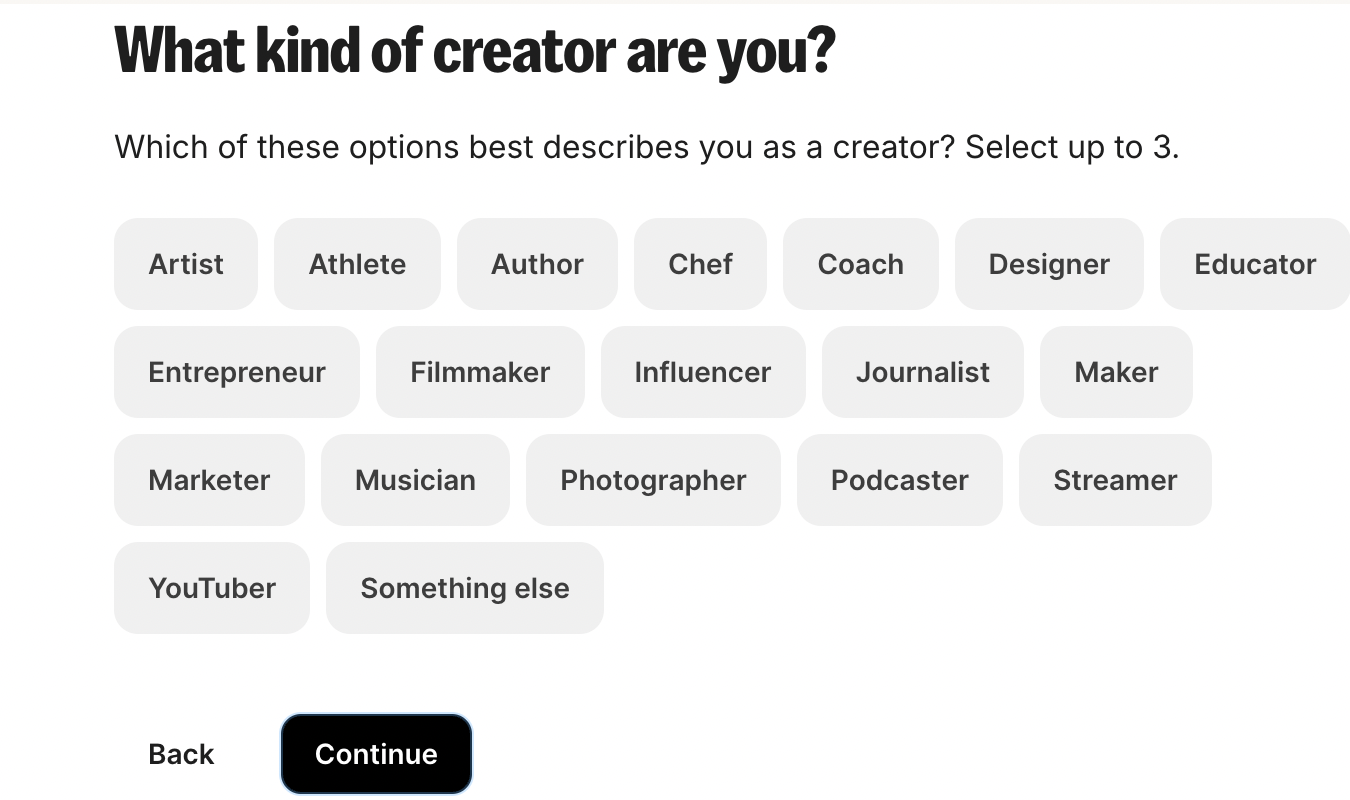The image size is (1350, 800).
Task: Select the Coach chip
Action: click(x=860, y=264)
